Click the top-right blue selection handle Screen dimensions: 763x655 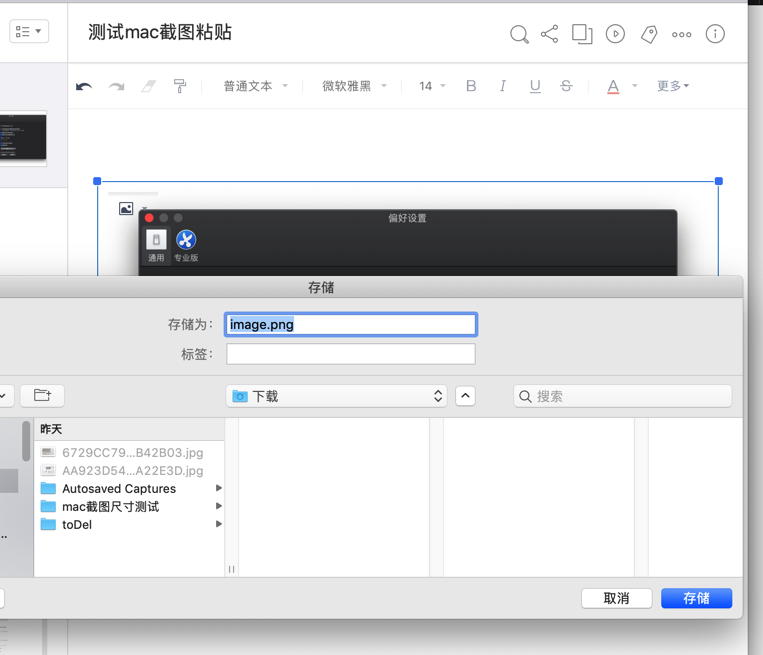pos(719,181)
